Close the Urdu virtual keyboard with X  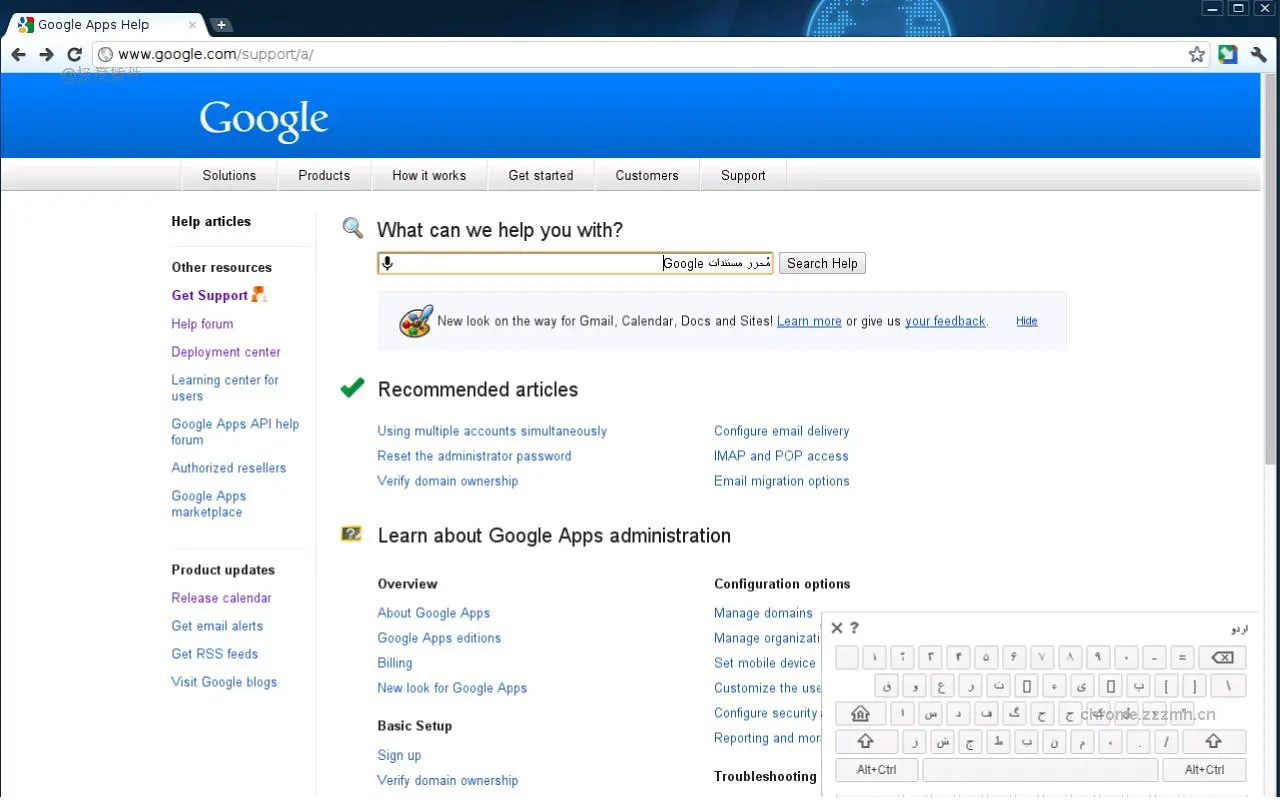[837, 628]
